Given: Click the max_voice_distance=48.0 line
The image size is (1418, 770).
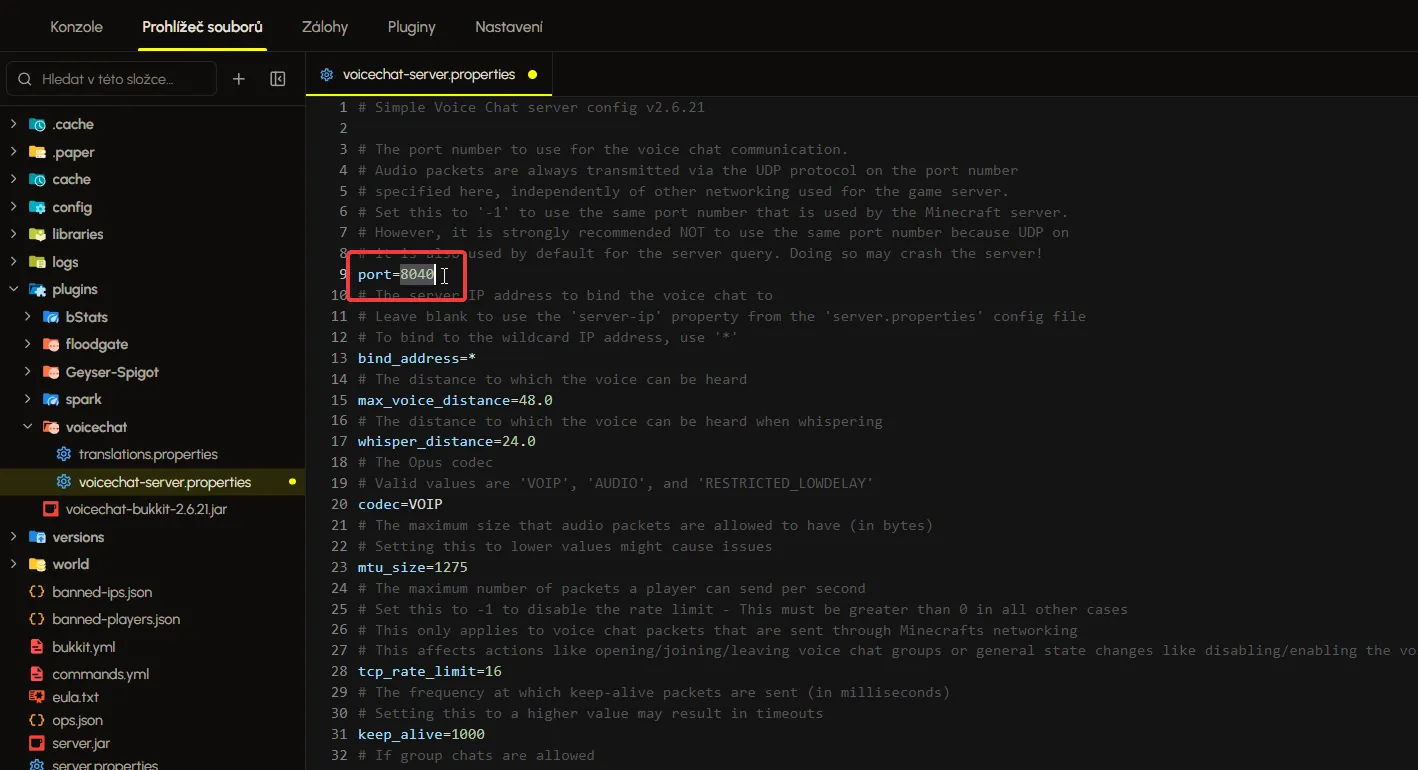Looking at the screenshot, I should pos(455,400).
